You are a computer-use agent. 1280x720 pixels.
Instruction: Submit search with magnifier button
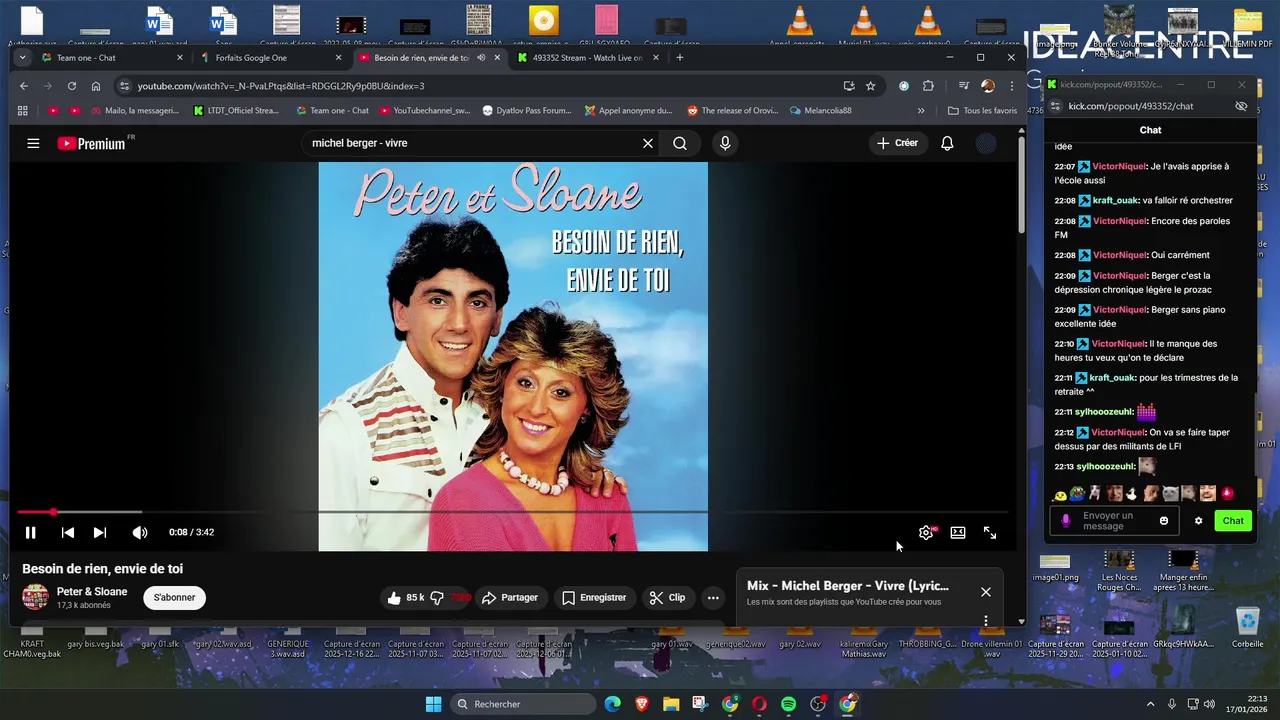tap(680, 143)
